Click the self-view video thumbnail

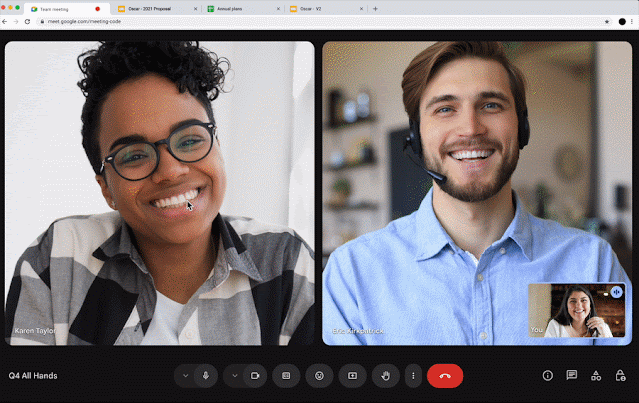[x=565, y=311]
